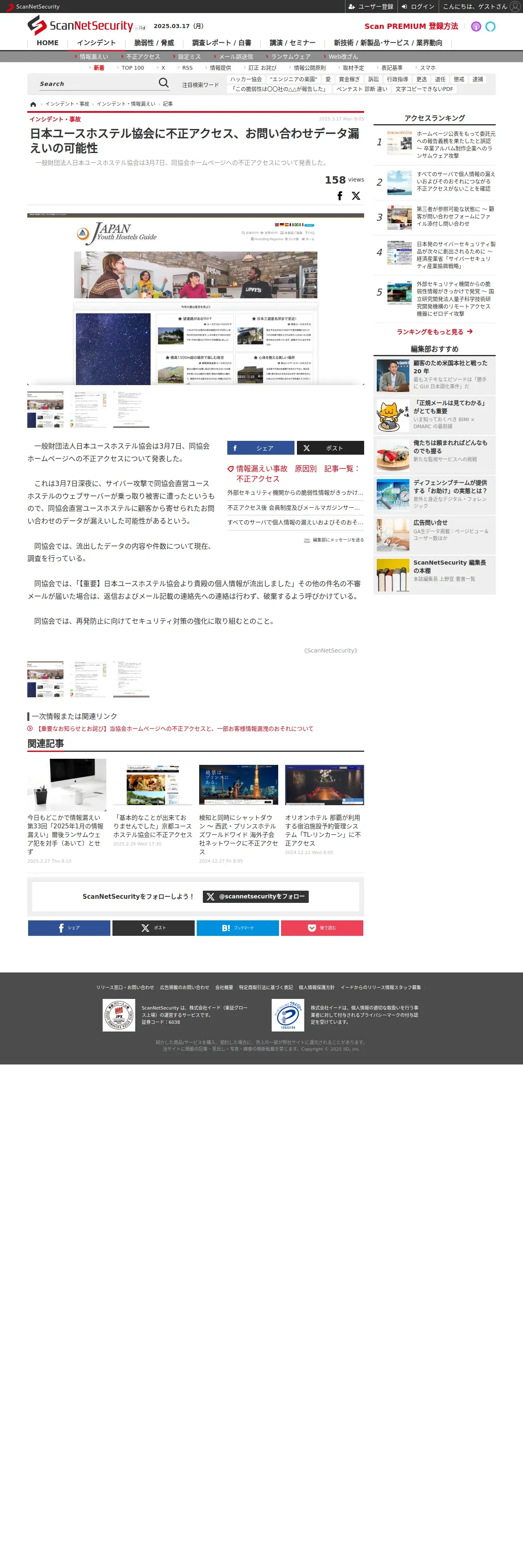
Task: Open ranking 4 サイバーセキュリティ産業振興戦略 article
Action: coord(456,255)
